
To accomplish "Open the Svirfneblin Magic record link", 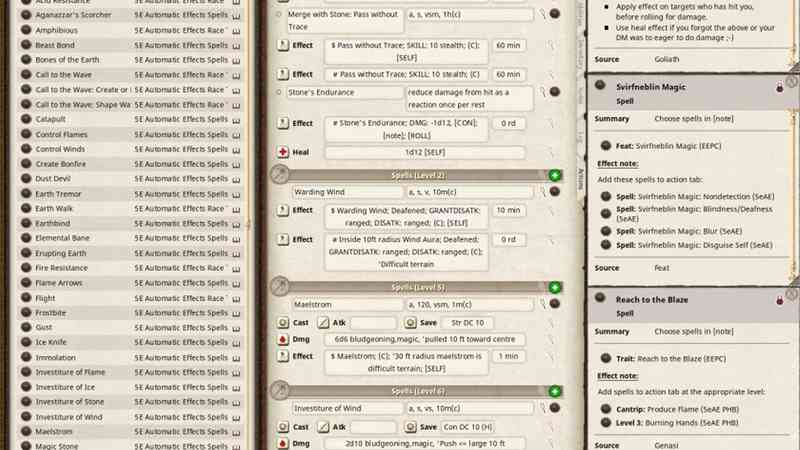I will [x=602, y=86].
